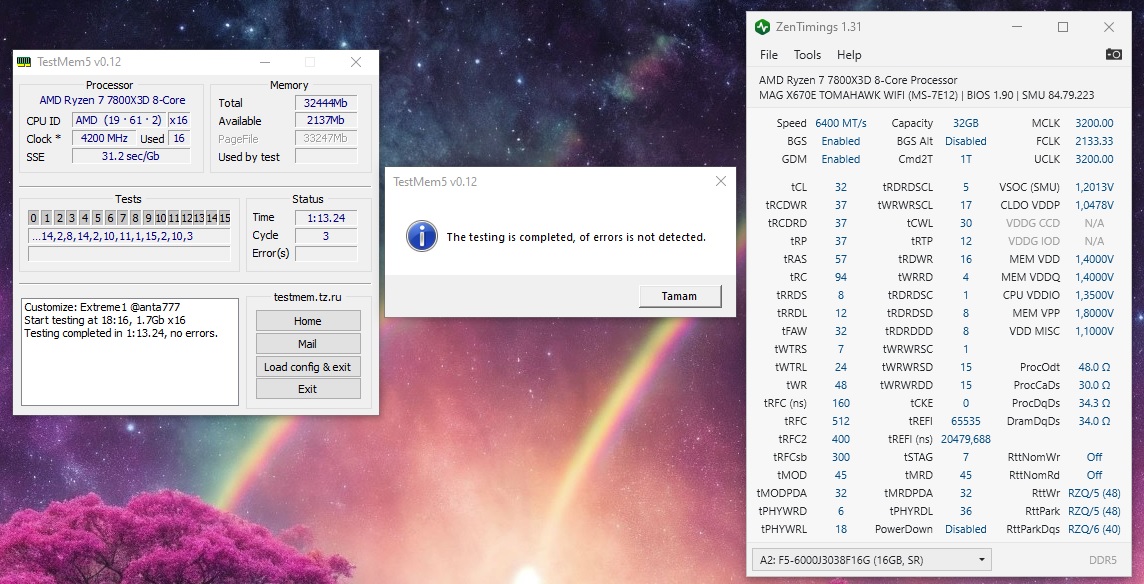Click the motherboard line 'MAG X670E TOMAHAWK WIFI'

point(859,95)
